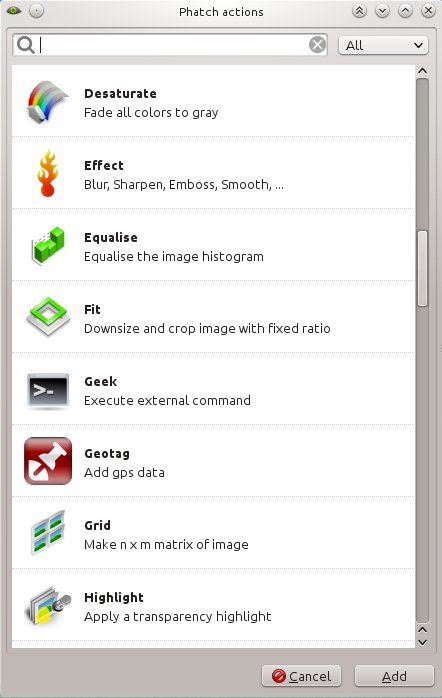This screenshot has width=442, height=698.
Task: Select the red Geotag pin icon
Action: tap(48, 461)
